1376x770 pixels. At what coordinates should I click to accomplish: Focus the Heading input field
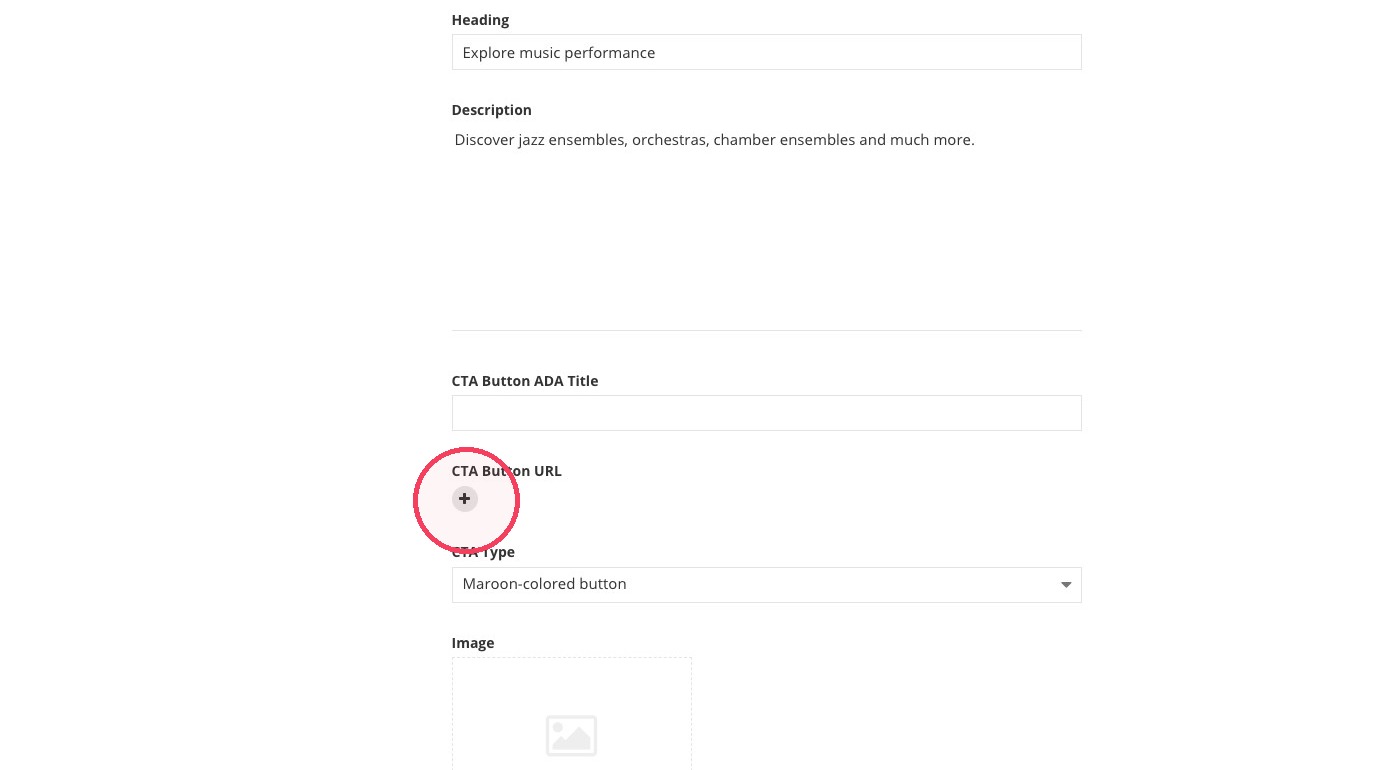(766, 52)
